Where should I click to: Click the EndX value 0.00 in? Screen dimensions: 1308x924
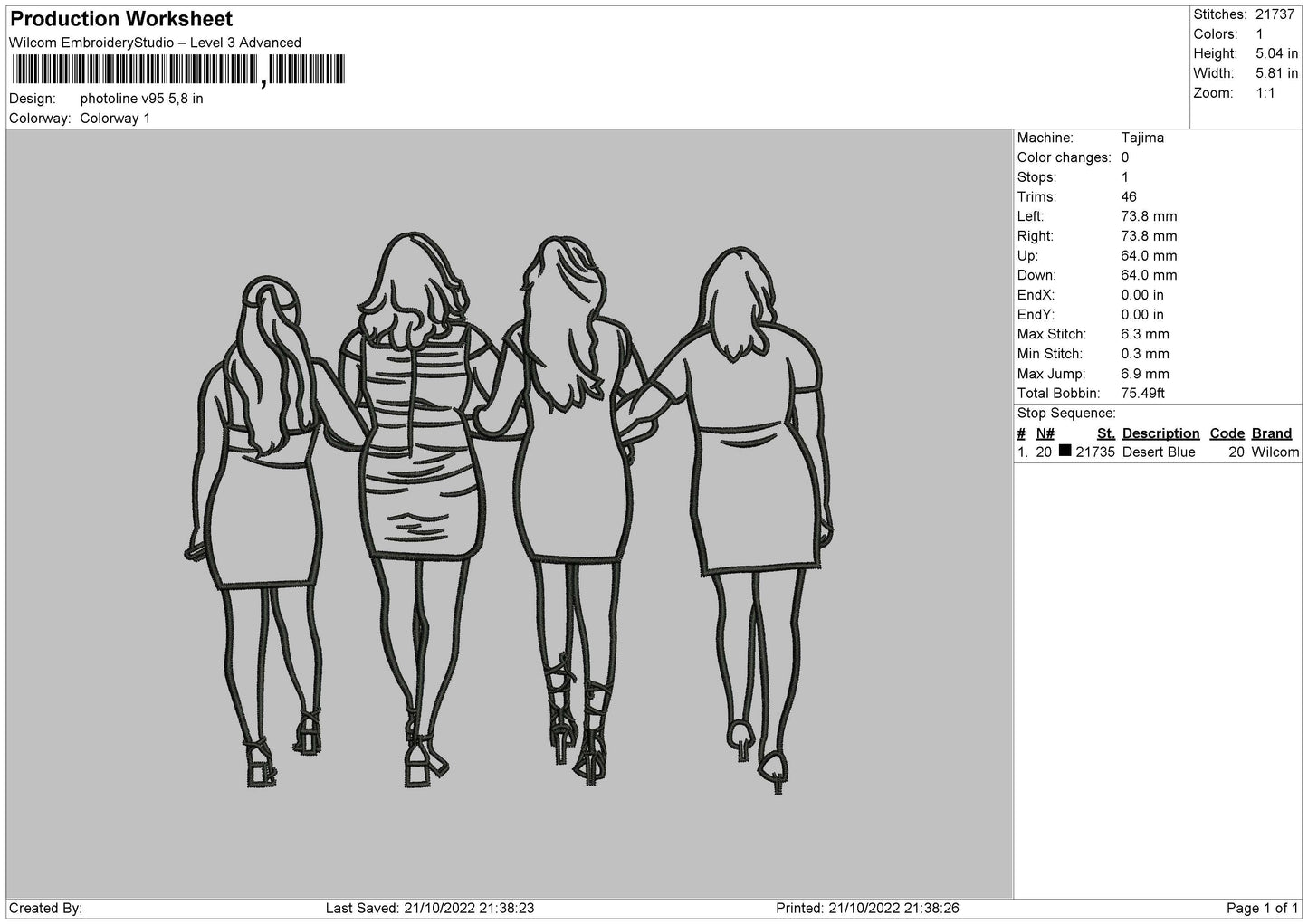(1142, 295)
